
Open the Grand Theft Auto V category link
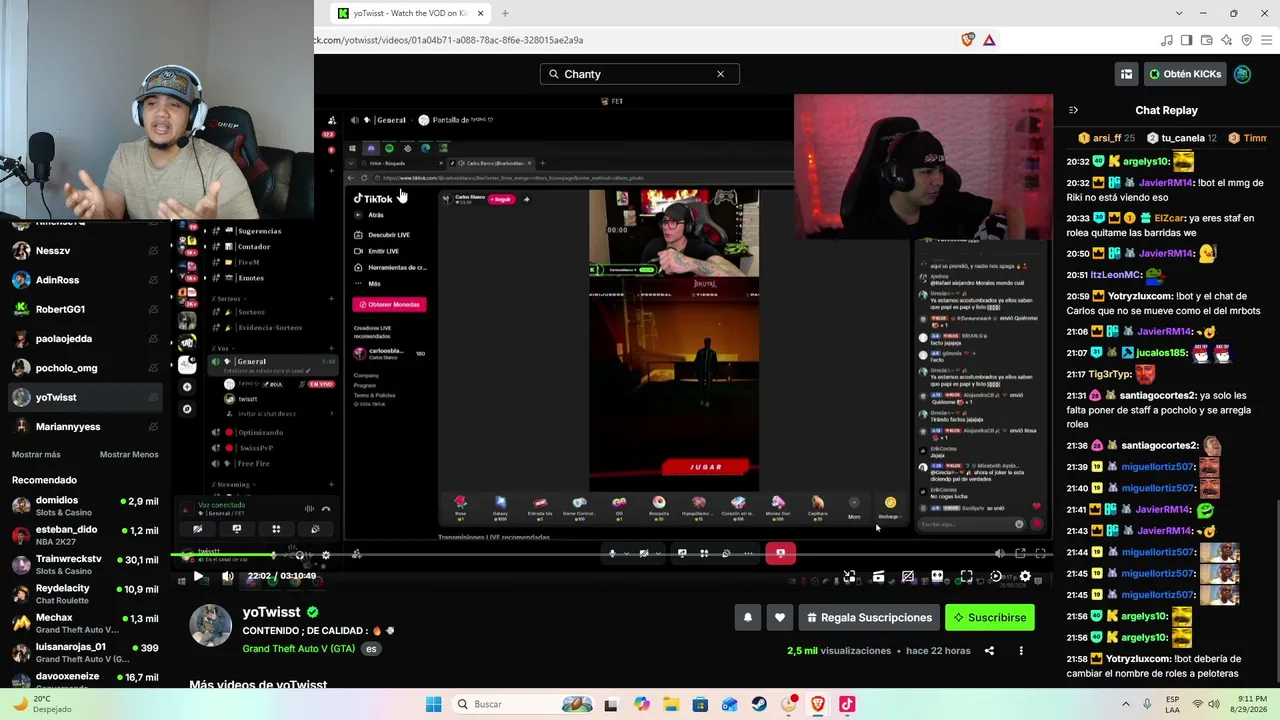pyautogui.click(x=300, y=649)
